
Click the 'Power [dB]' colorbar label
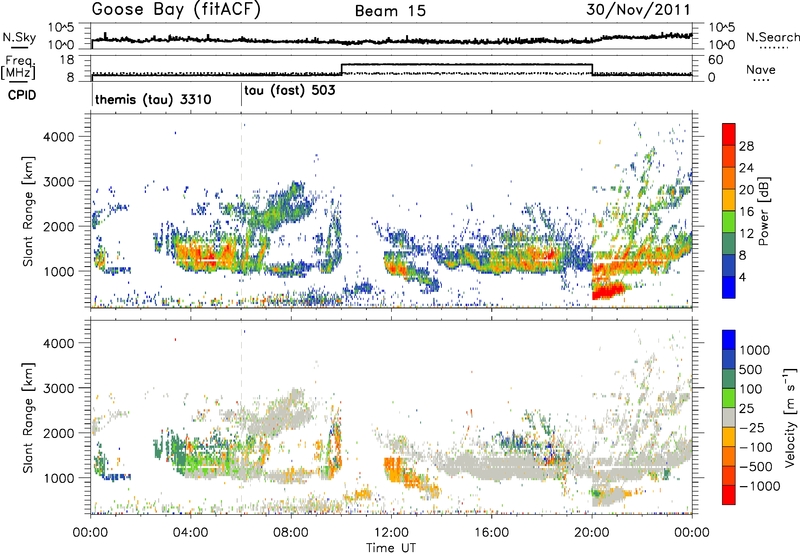coord(763,211)
